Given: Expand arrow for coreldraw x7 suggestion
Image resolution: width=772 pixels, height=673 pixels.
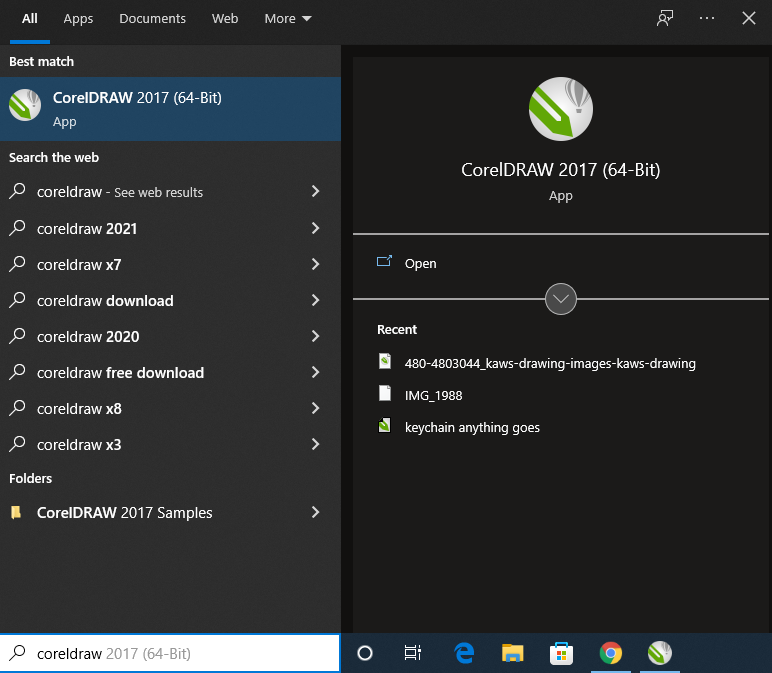Looking at the screenshot, I should point(315,264).
